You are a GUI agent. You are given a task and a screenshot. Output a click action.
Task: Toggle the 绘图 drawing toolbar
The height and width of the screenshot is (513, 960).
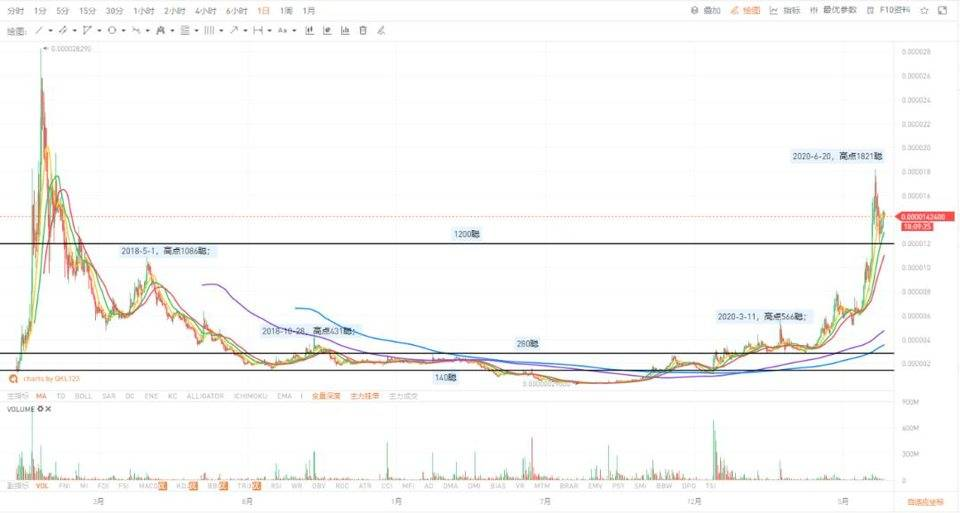click(x=746, y=10)
